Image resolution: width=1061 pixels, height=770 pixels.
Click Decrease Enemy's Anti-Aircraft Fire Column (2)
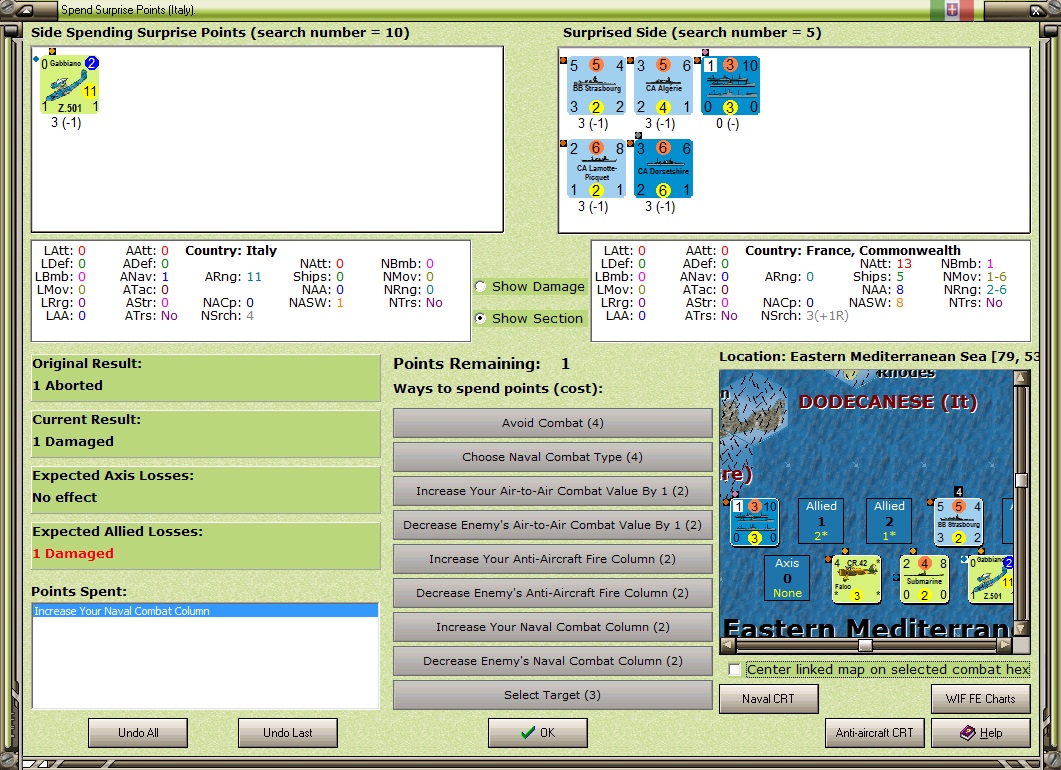click(552, 593)
